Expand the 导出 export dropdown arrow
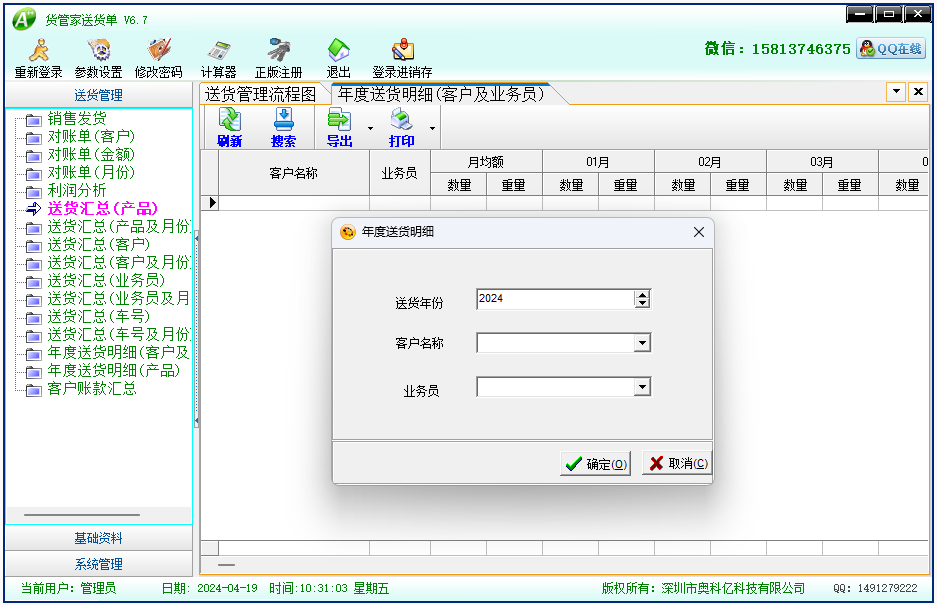This screenshot has height=605, width=937. pyautogui.click(x=370, y=128)
